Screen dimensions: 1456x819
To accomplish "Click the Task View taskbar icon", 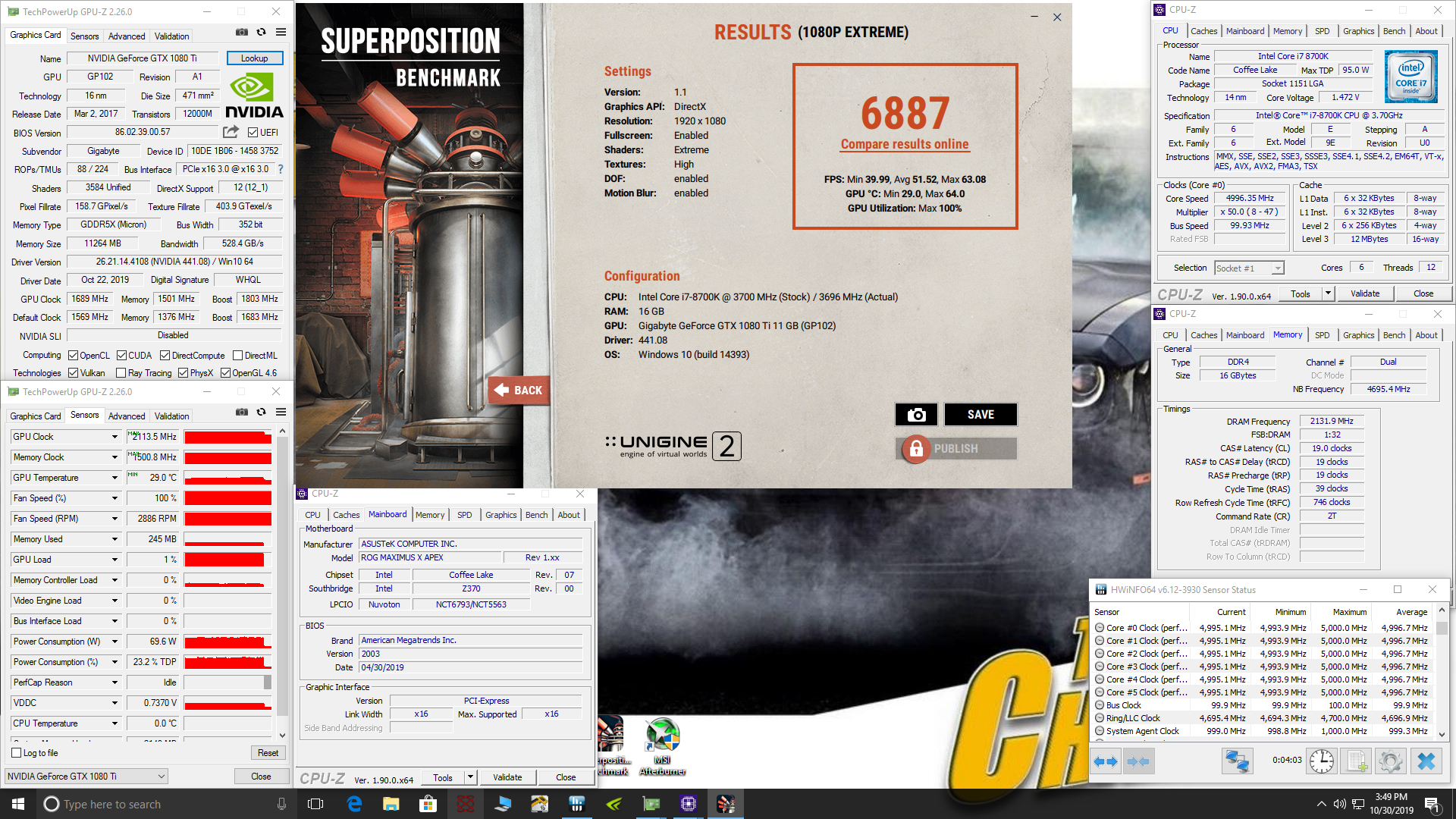I will (x=316, y=804).
